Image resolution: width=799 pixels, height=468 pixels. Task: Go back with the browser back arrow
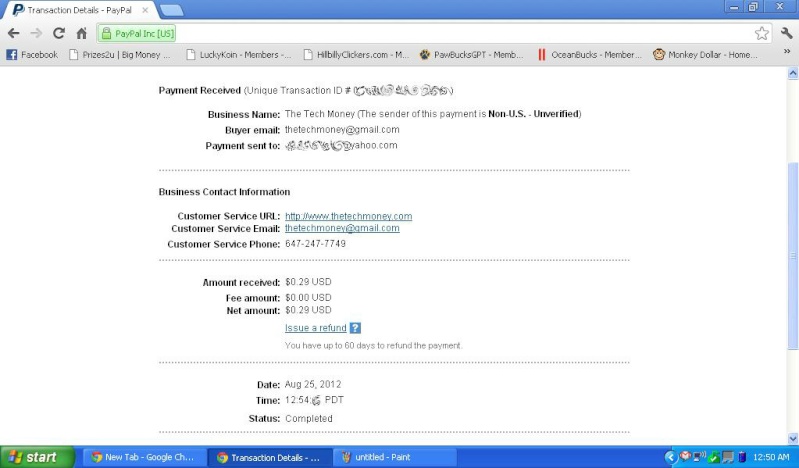click(14, 34)
